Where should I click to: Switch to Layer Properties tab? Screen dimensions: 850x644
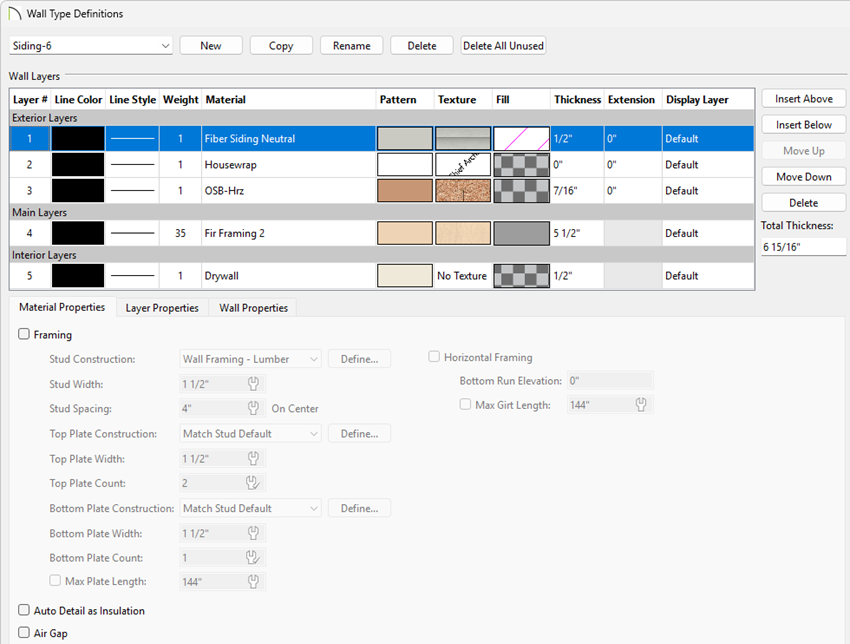[x=162, y=308]
